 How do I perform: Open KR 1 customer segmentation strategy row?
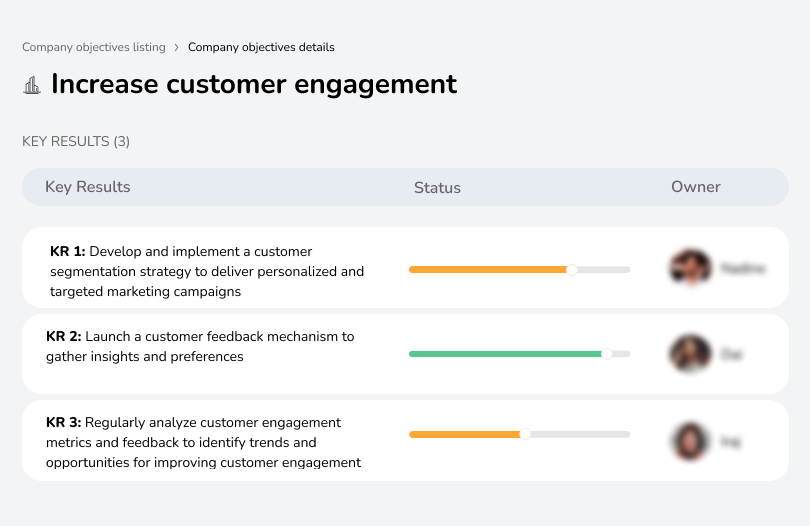click(405, 268)
